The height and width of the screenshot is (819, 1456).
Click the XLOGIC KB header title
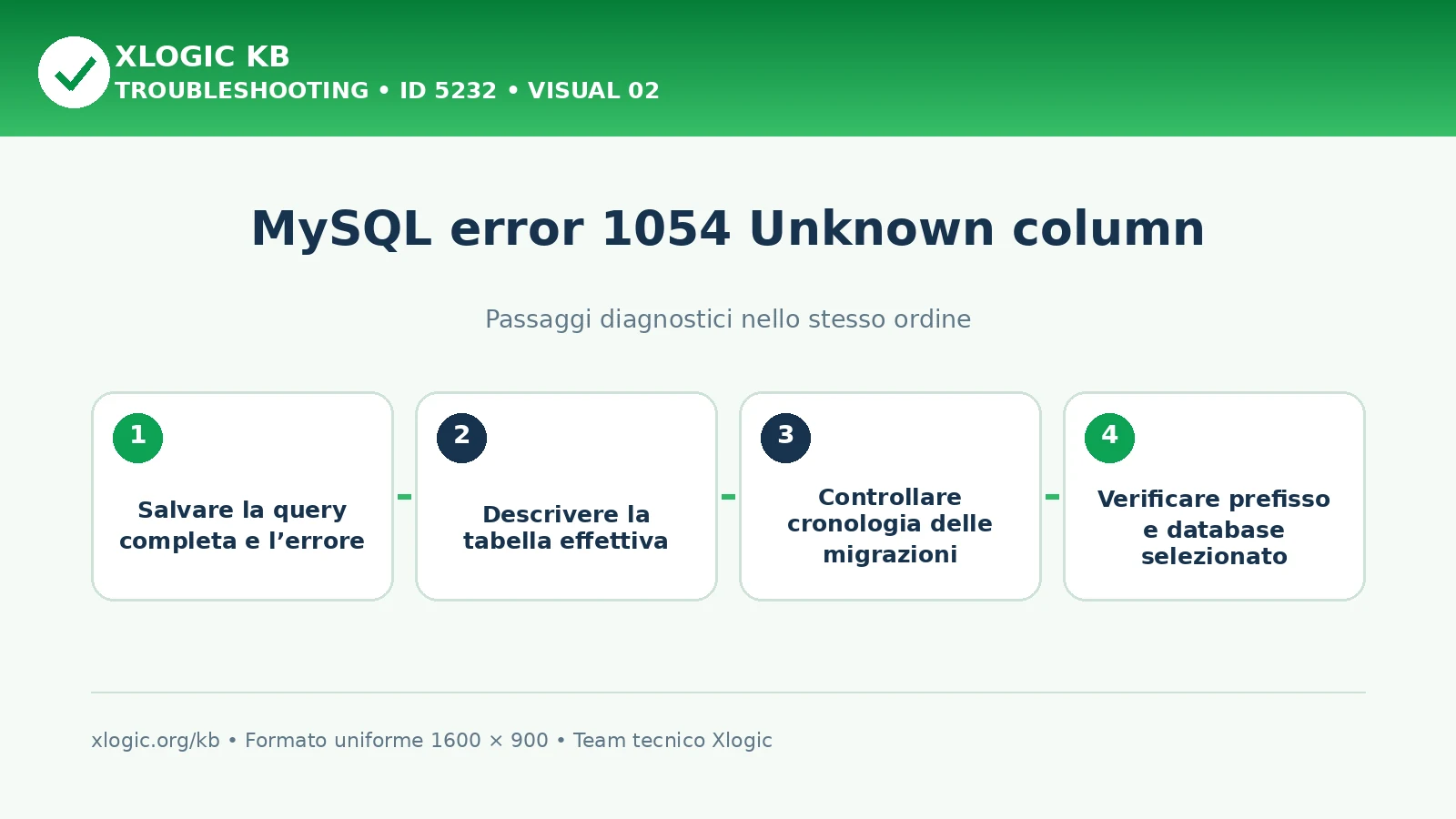coord(202,56)
